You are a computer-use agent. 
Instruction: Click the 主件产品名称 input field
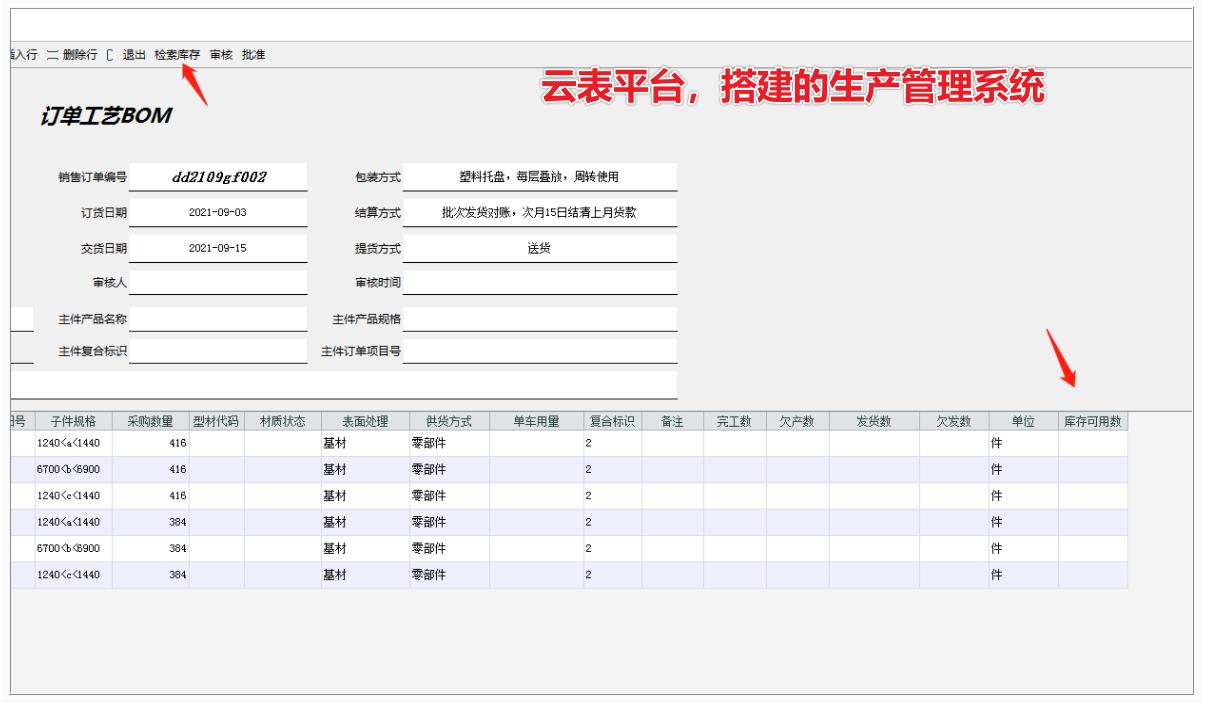click(222, 315)
